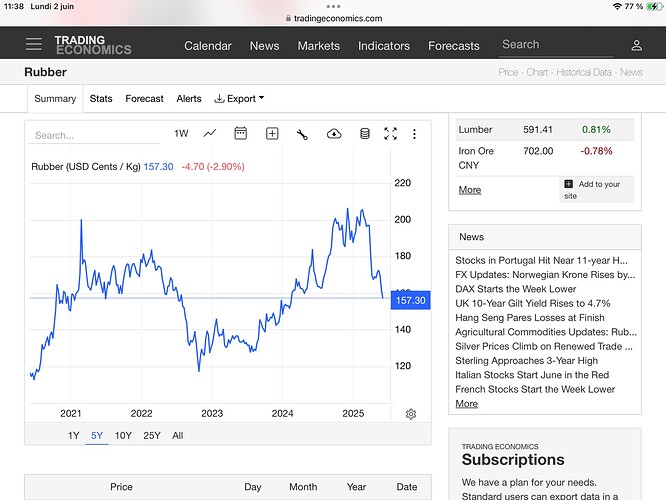This screenshot has width=666, height=500.
Task: Click the add comparison plus icon
Action: tap(271, 134)
